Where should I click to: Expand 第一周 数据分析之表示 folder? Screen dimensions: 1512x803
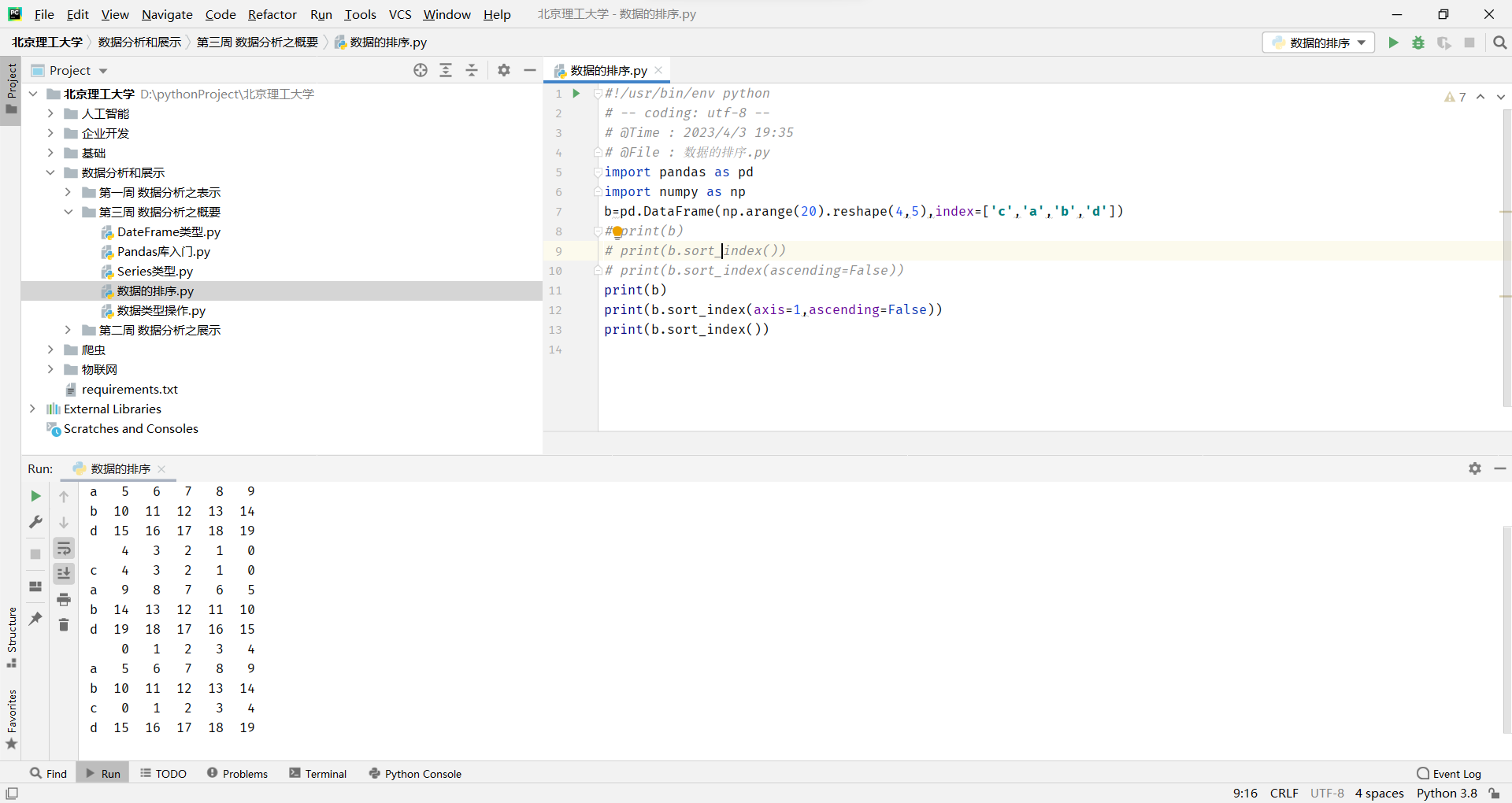[x=68, y=192]
